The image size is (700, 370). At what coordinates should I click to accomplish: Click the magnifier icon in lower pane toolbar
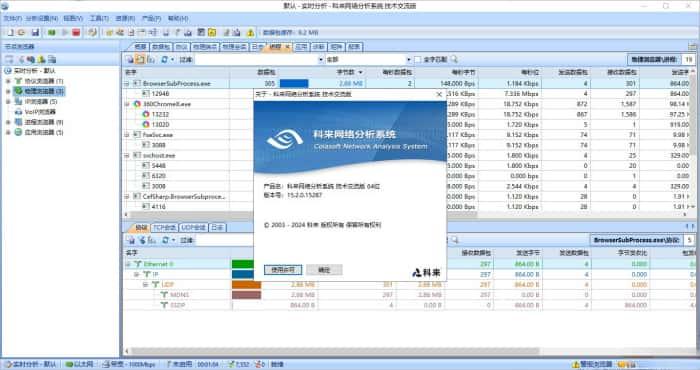tap(454, 240)
